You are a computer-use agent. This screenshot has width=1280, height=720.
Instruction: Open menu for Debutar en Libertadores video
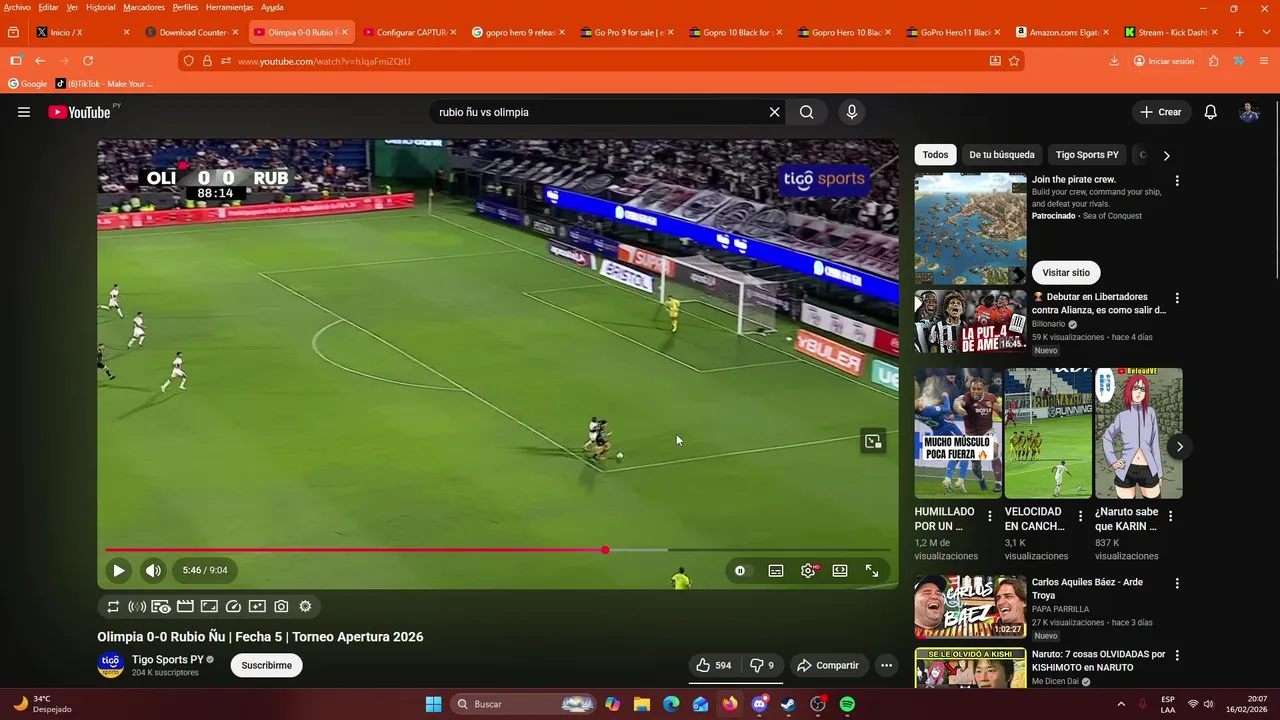coord(1177,298)
